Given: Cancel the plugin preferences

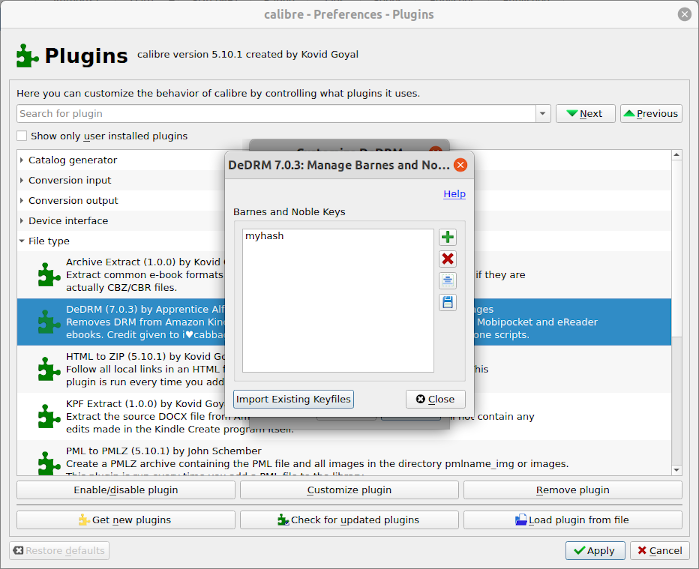Looking at the screenshot, I should click(x=660, y=551).
